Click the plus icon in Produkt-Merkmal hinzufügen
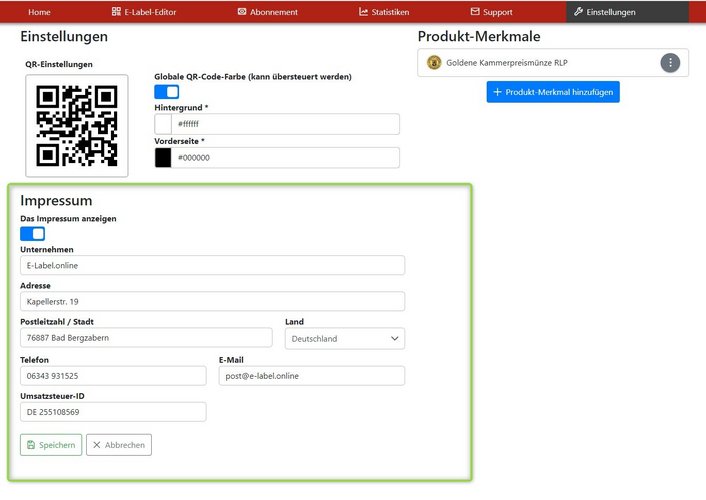The height and width of the screenshot is (500, 706). click(x=497, y=92)
